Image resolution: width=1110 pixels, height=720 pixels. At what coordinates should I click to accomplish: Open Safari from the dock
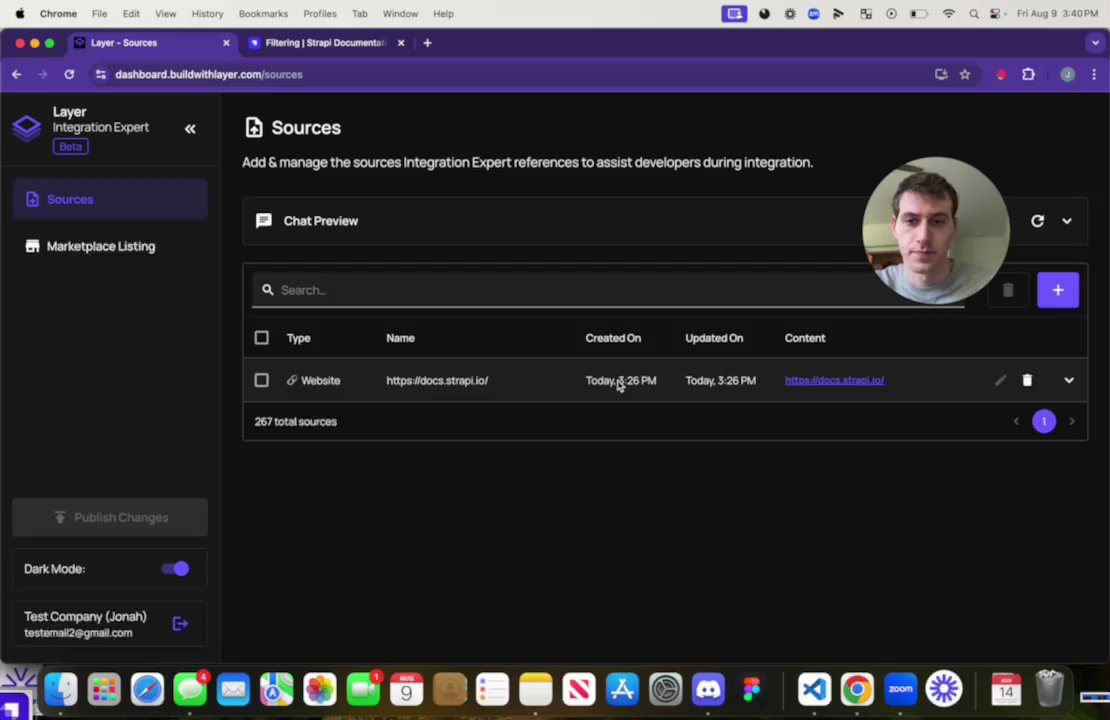(x=147, y=689)
